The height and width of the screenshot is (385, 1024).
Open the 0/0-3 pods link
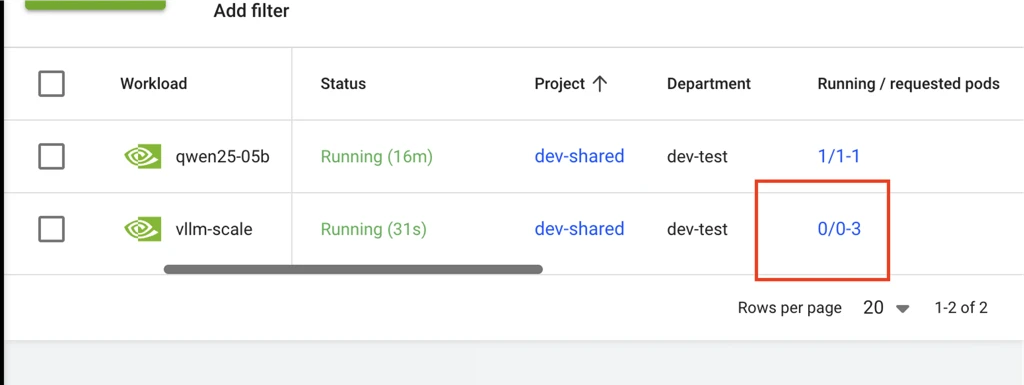[x=839, y=229]
